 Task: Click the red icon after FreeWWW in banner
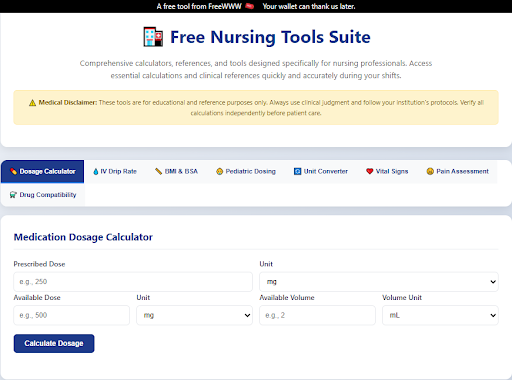point(250,6)
